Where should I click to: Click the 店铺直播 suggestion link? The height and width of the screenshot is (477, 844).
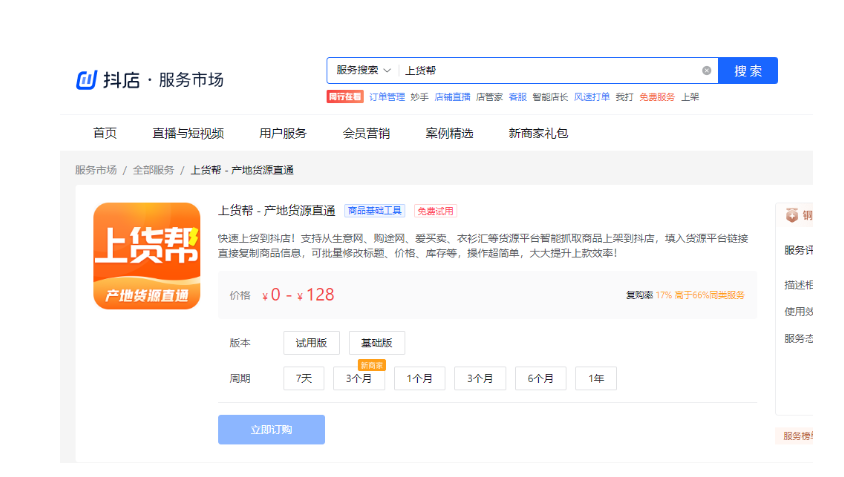tap(452, 97)
